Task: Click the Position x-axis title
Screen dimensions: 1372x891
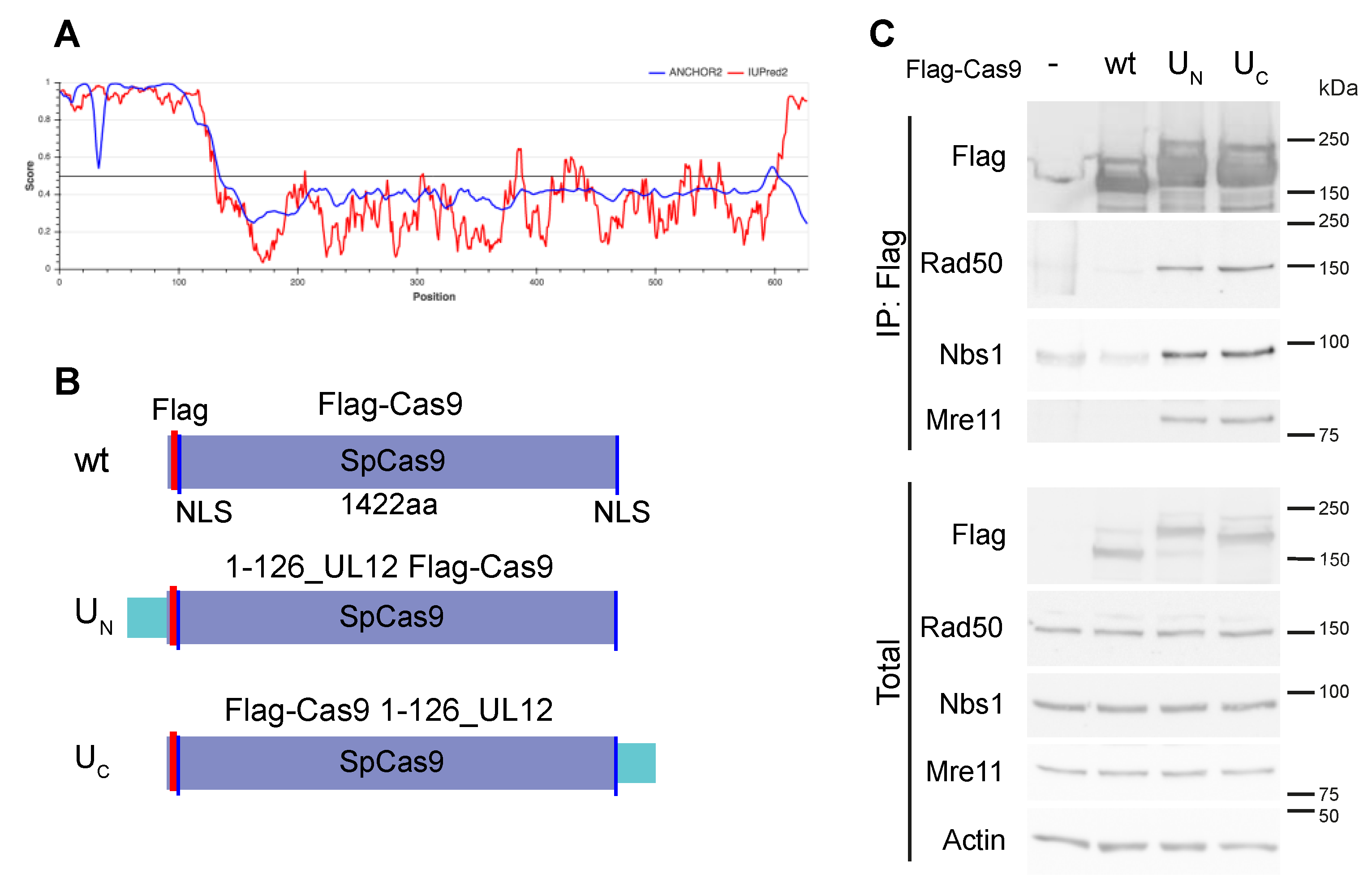Action: point(434,297)
